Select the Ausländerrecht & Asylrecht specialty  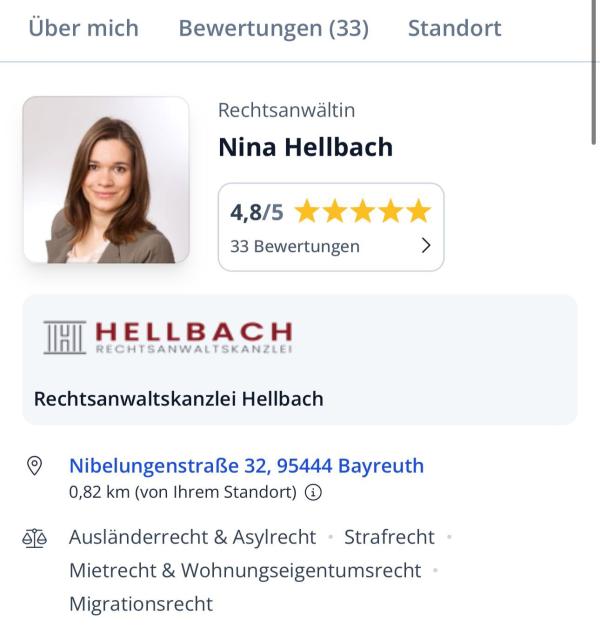(192, 538)
